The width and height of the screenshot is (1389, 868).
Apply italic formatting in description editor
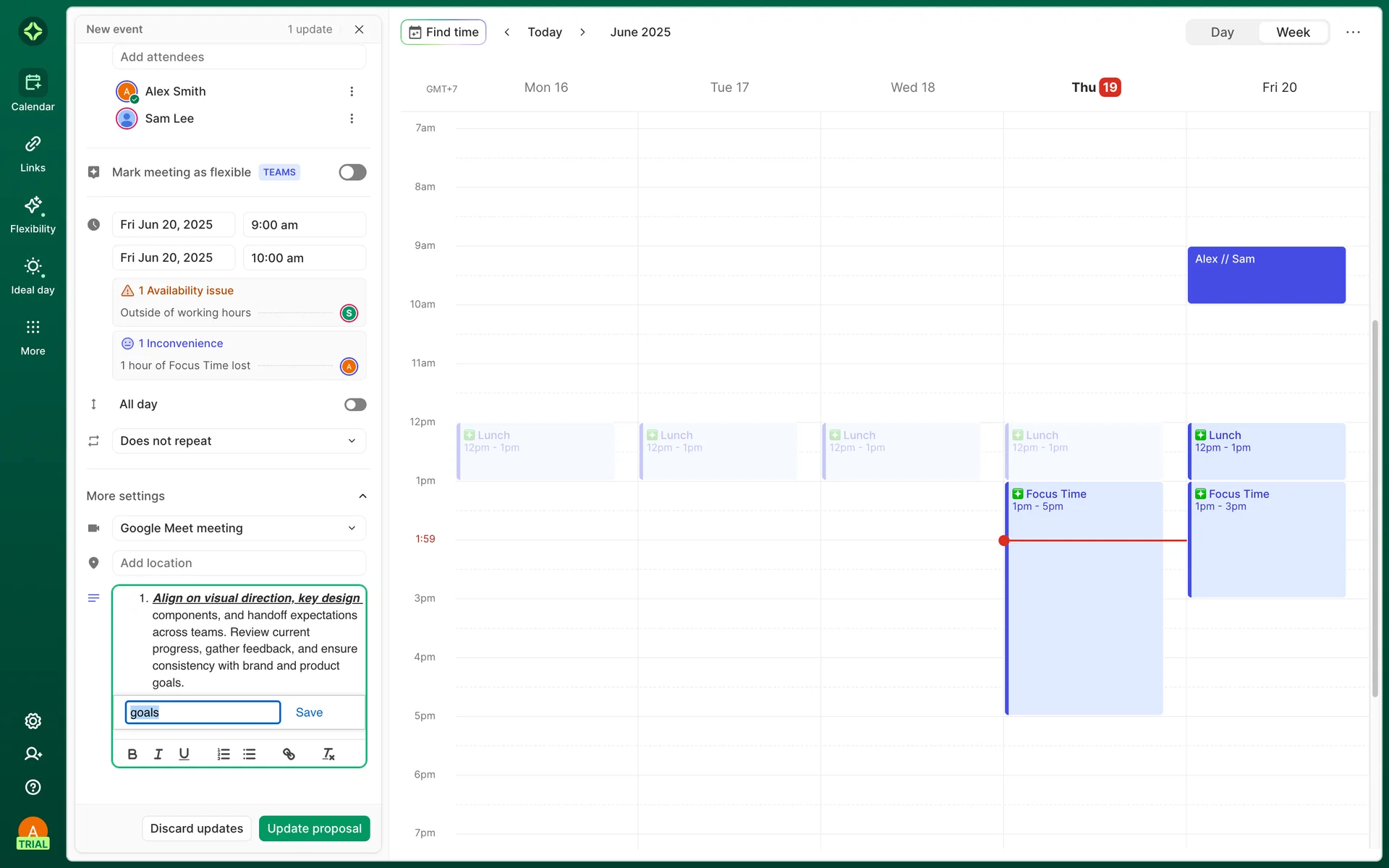158,754
